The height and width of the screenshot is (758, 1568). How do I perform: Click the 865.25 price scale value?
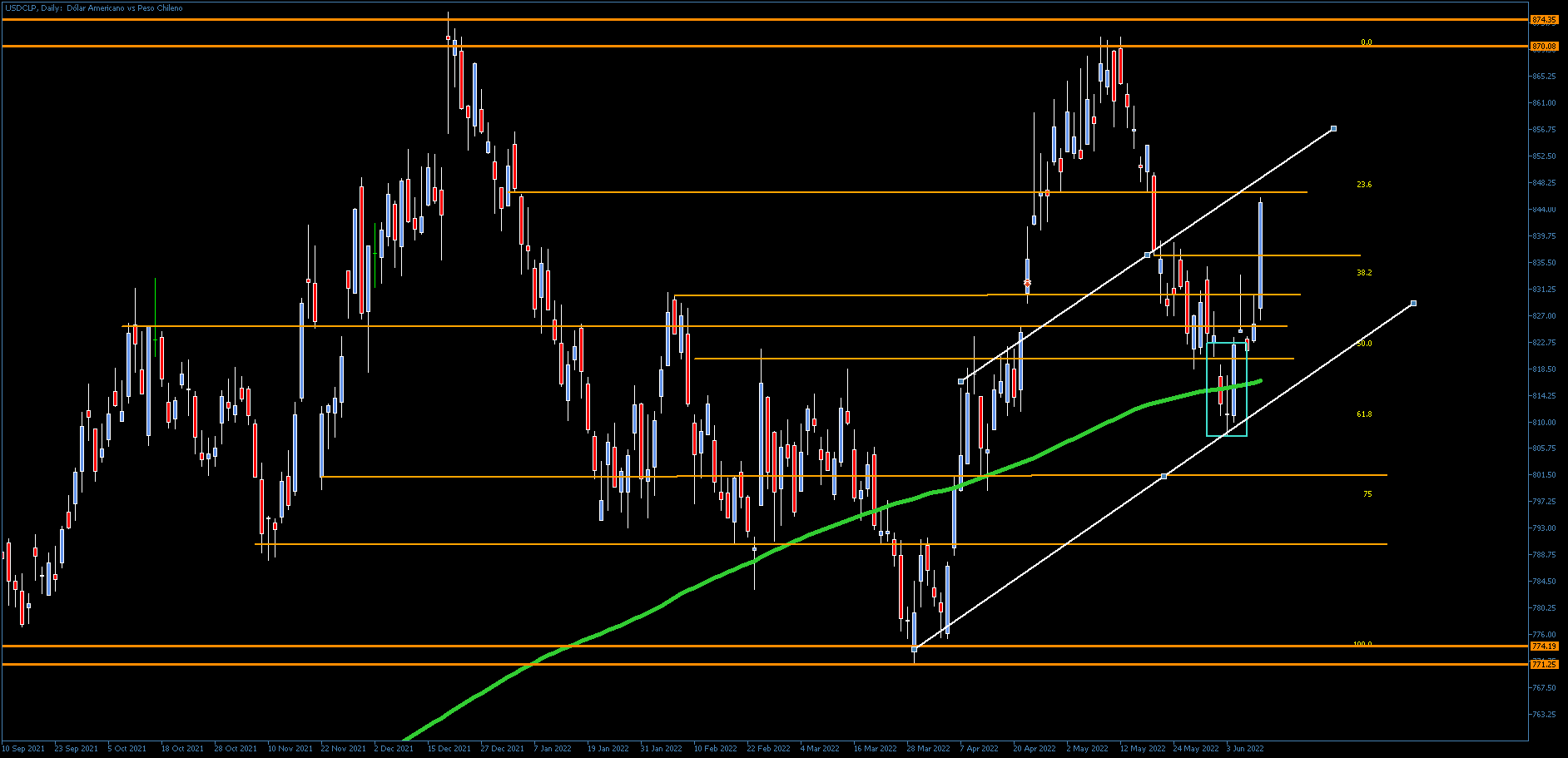pos(1544,77)
